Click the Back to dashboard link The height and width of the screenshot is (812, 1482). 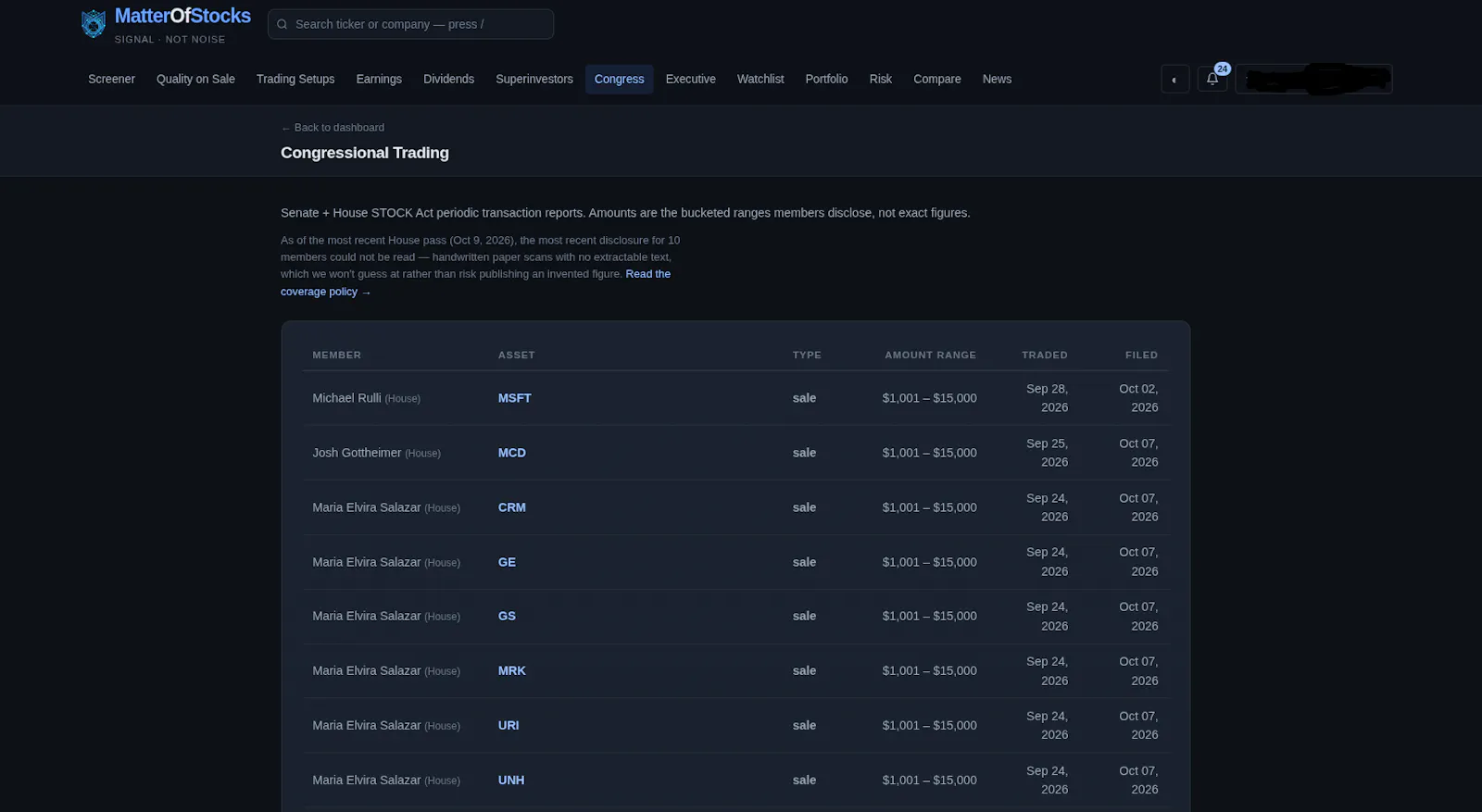point(333,128)
